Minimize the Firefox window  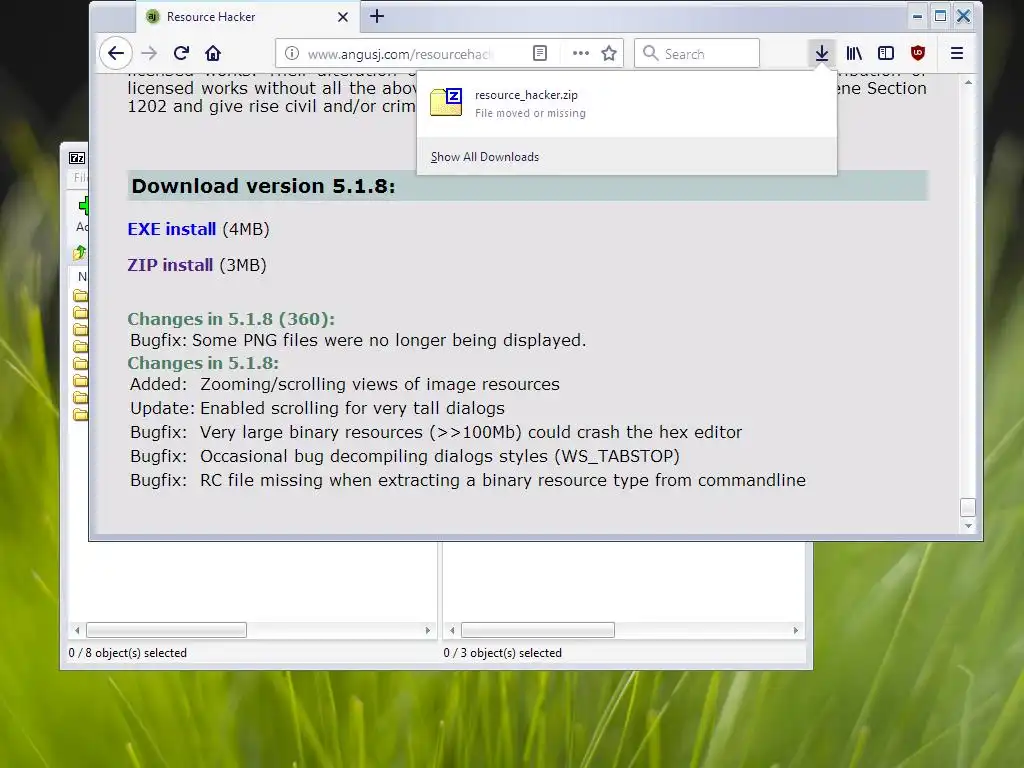tap(918, 16)
